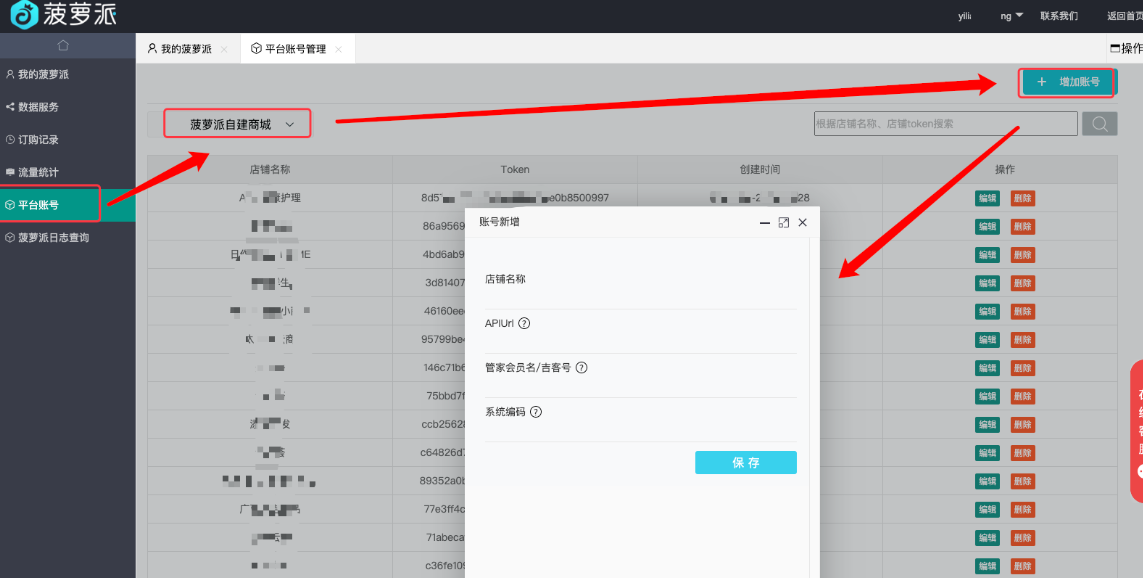
Task: Expand the 菠萝派自建商城 platform dropdown
Action: pos(237,124)
